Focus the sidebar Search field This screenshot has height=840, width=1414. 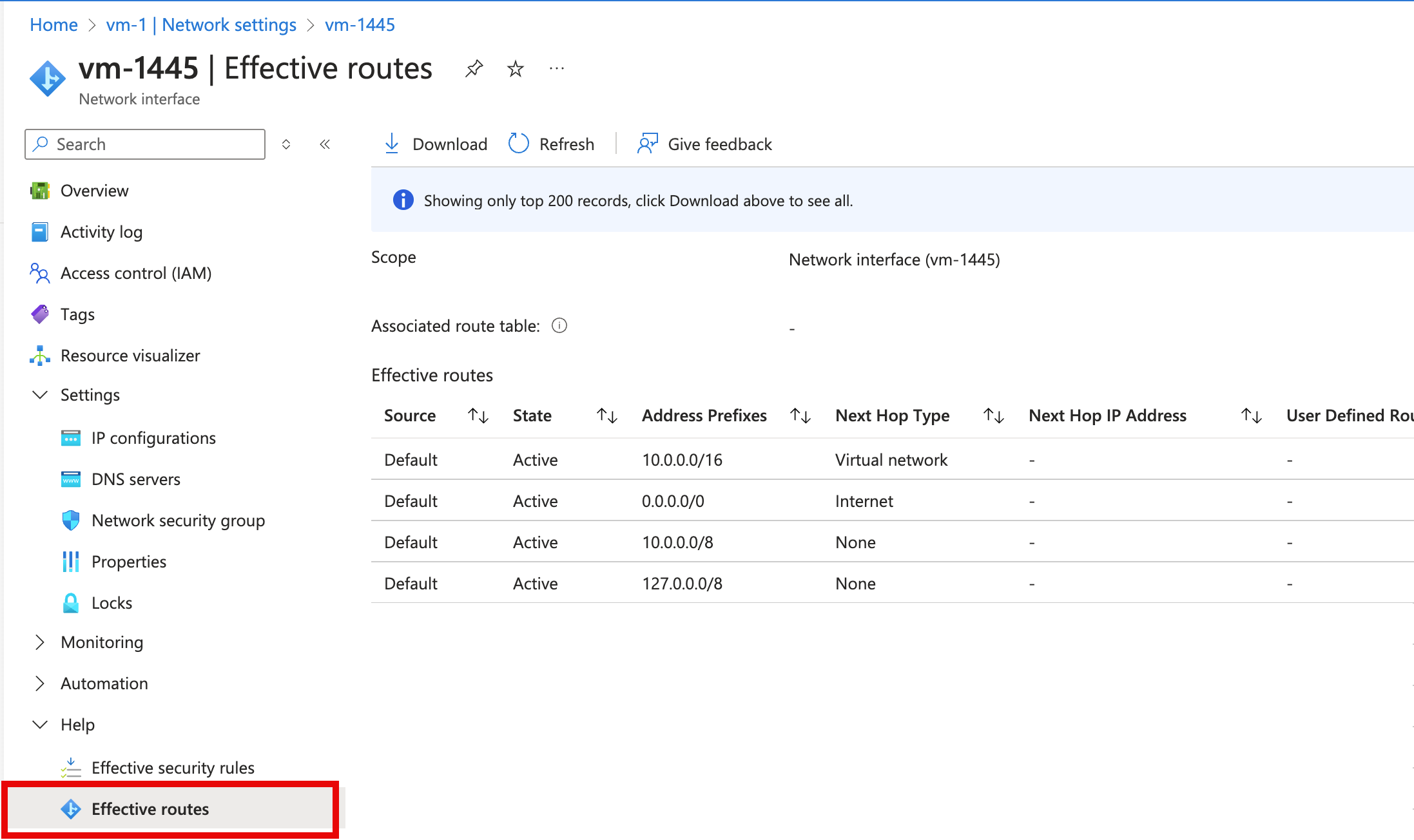[145, 144]
